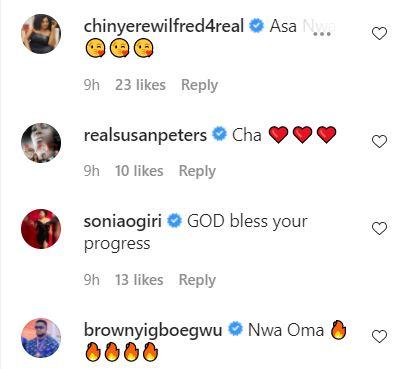Open brownyigboegwu's profile avatar
The width and height of the screenshot is (418, 369).
coord(41,338)
